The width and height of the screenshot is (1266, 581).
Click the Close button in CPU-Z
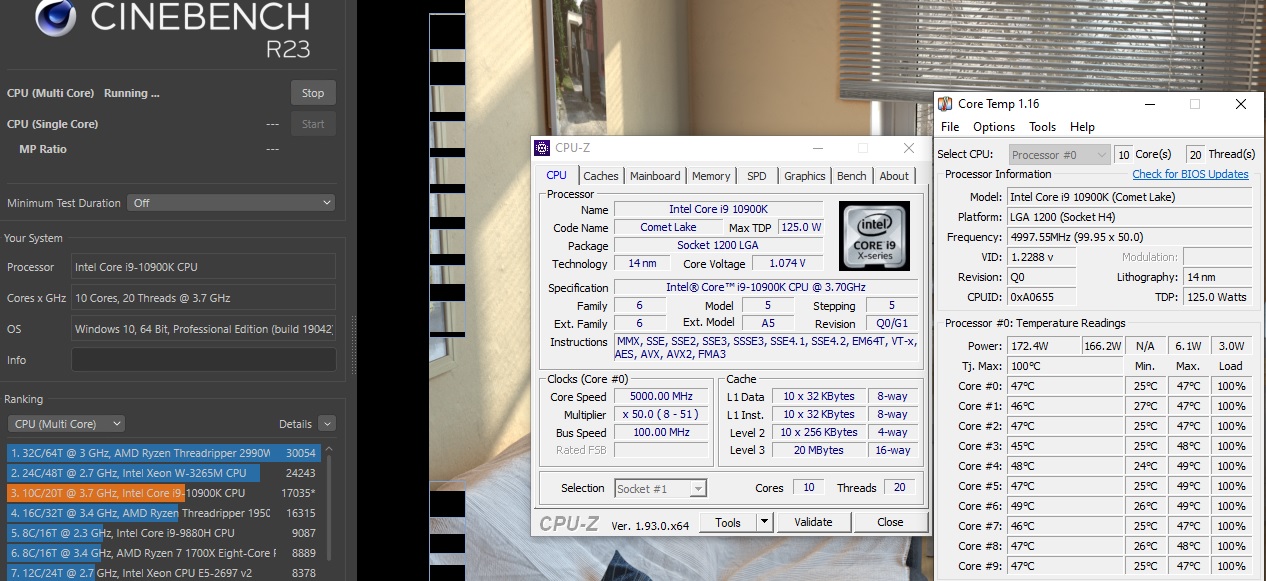(x=890, y=522)
